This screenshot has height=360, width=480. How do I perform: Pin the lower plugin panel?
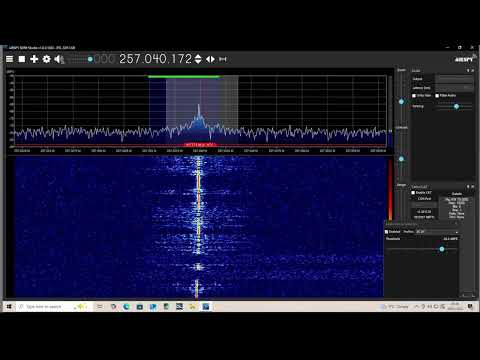click(x=468, y=187)
